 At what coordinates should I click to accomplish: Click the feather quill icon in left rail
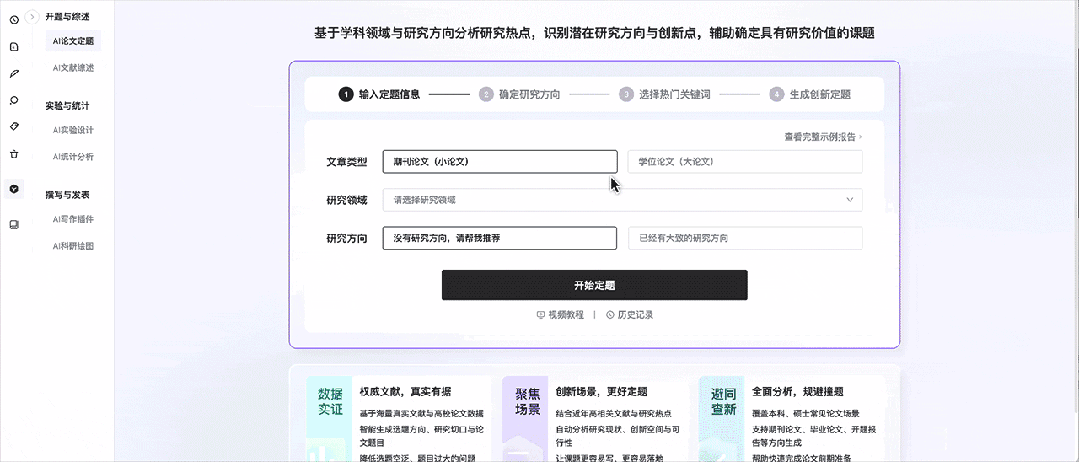(14, 74)
